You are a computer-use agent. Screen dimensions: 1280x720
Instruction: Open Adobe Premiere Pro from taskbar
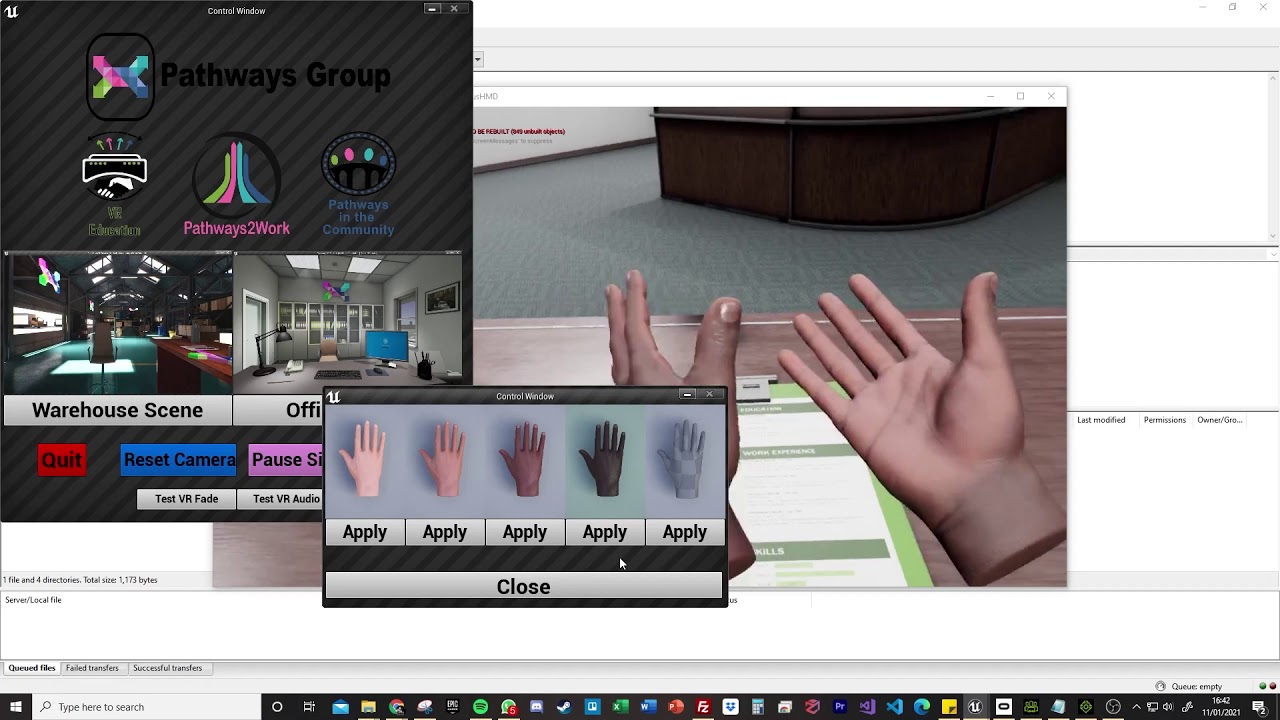click(839, 707)
